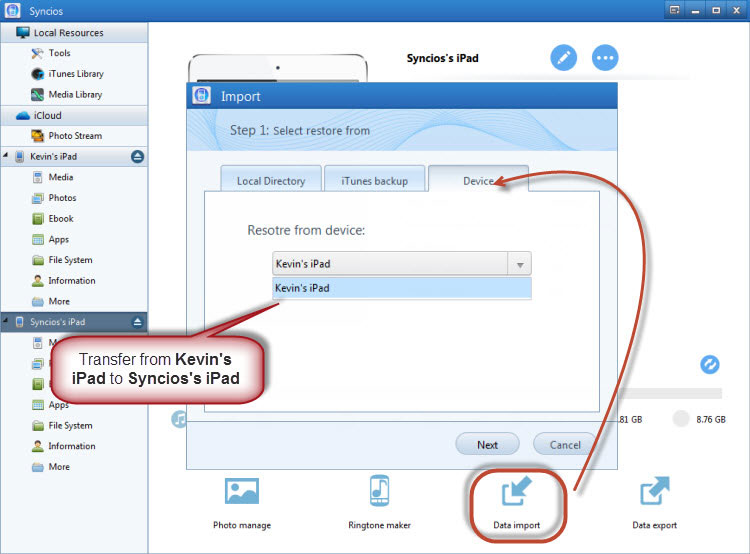Screen dimensions: 750x554
Task: Choose Kevin's iPad in dropdown list
Action: click(402, 288)
